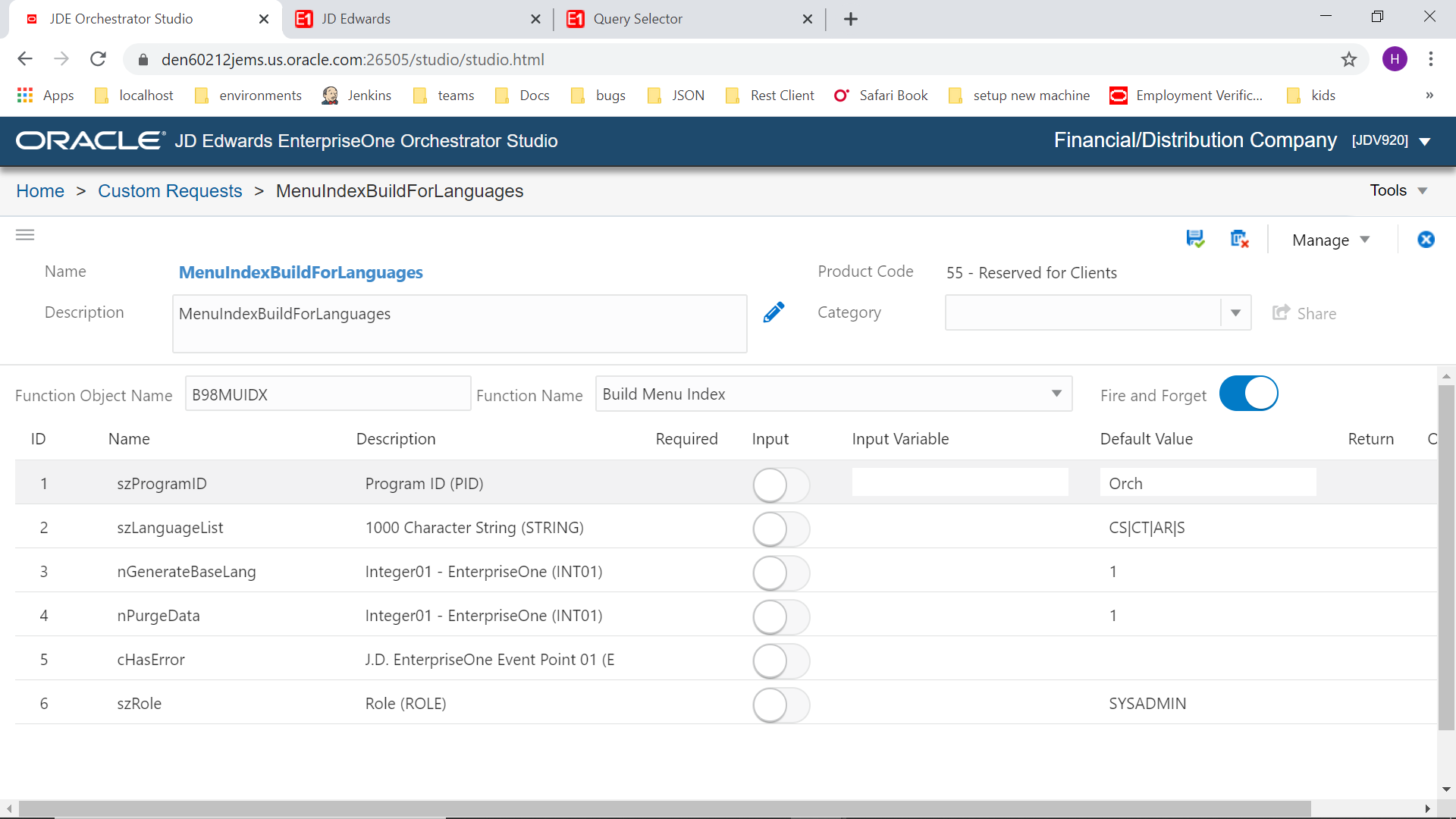Open the kids bookmark folder
Screen dimensions: 1456x819
point(1312,96)
